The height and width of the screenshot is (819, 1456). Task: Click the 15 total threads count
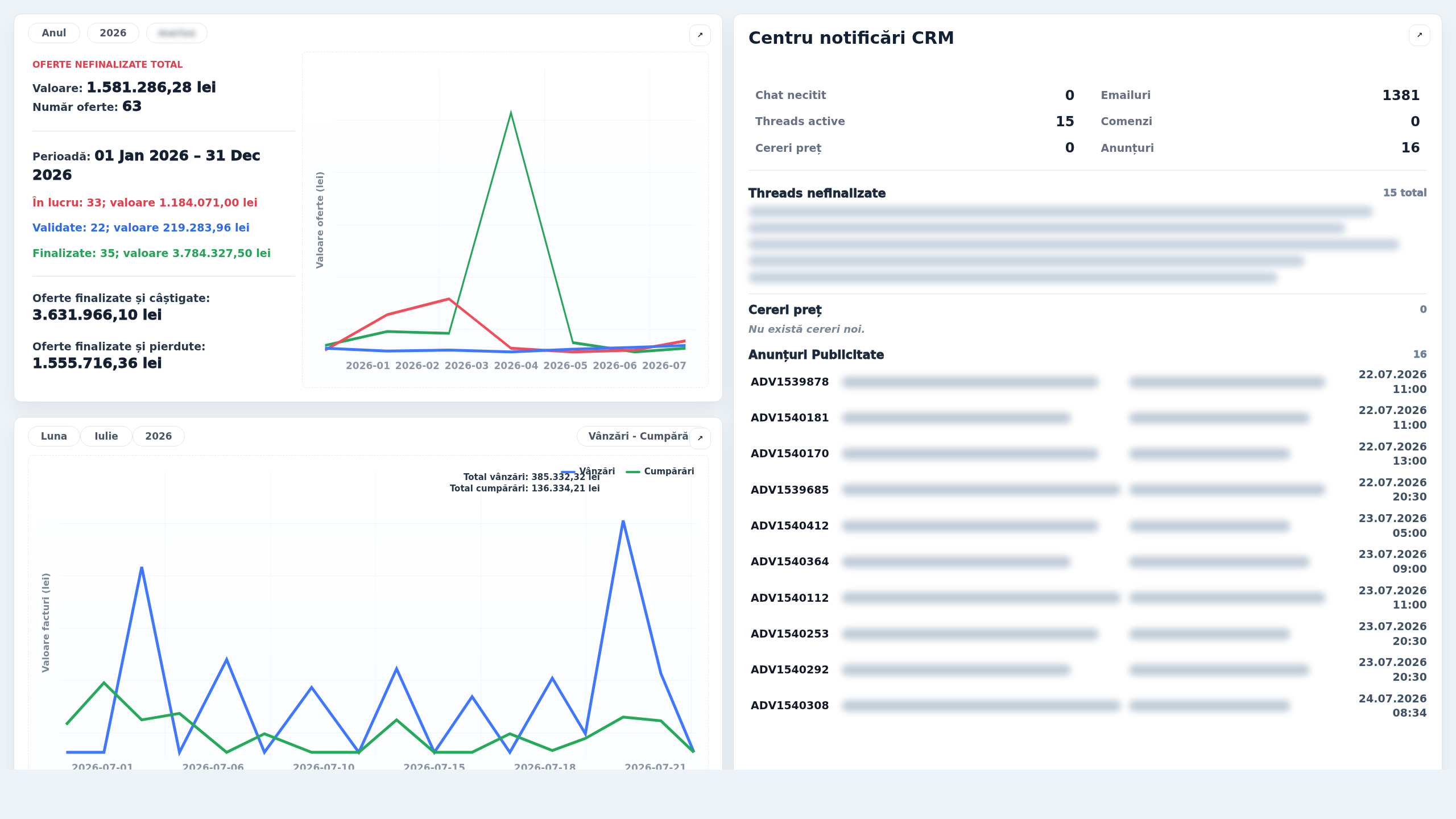[1405, 193]
